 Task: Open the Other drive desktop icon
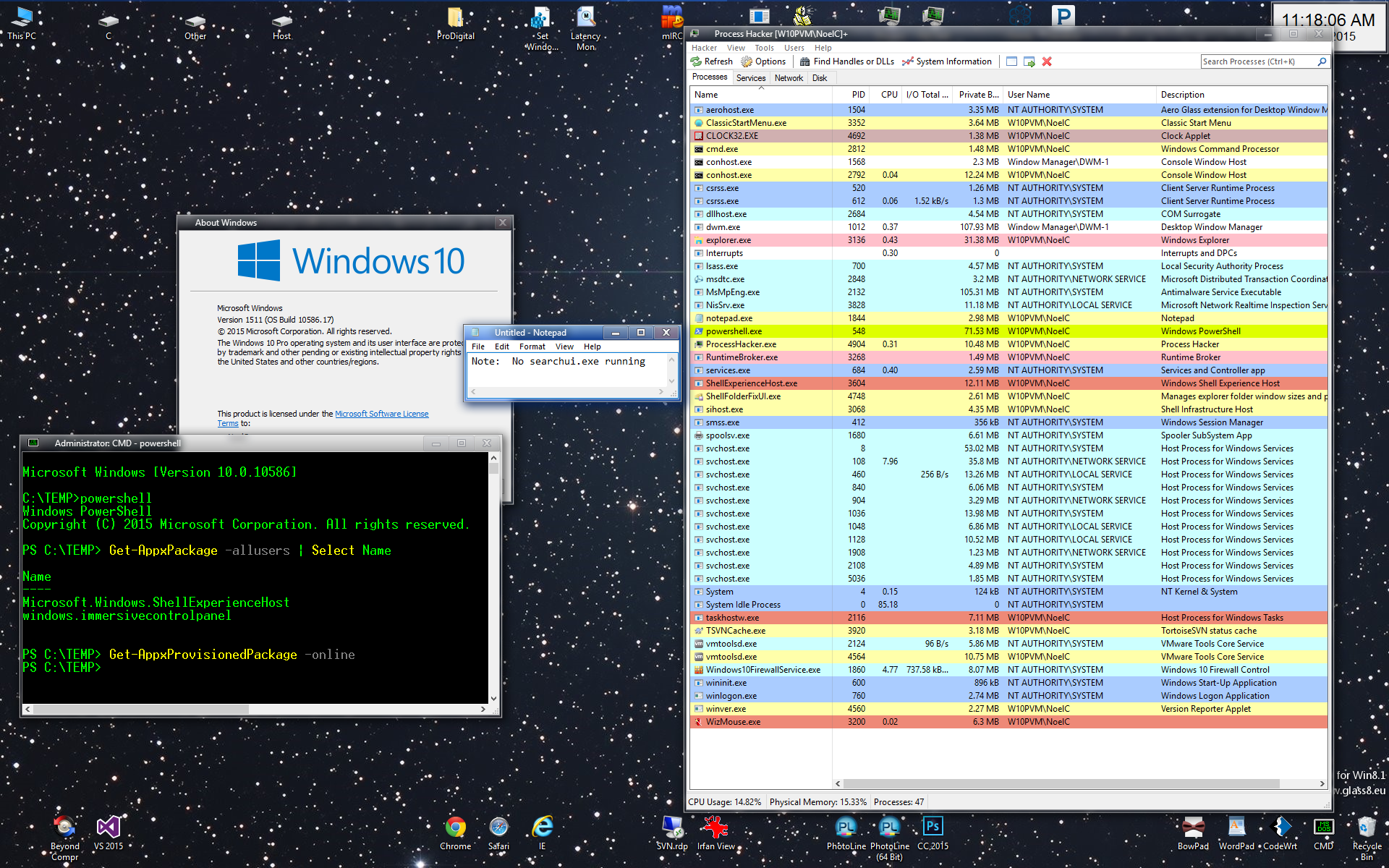[x=195, y=25]
